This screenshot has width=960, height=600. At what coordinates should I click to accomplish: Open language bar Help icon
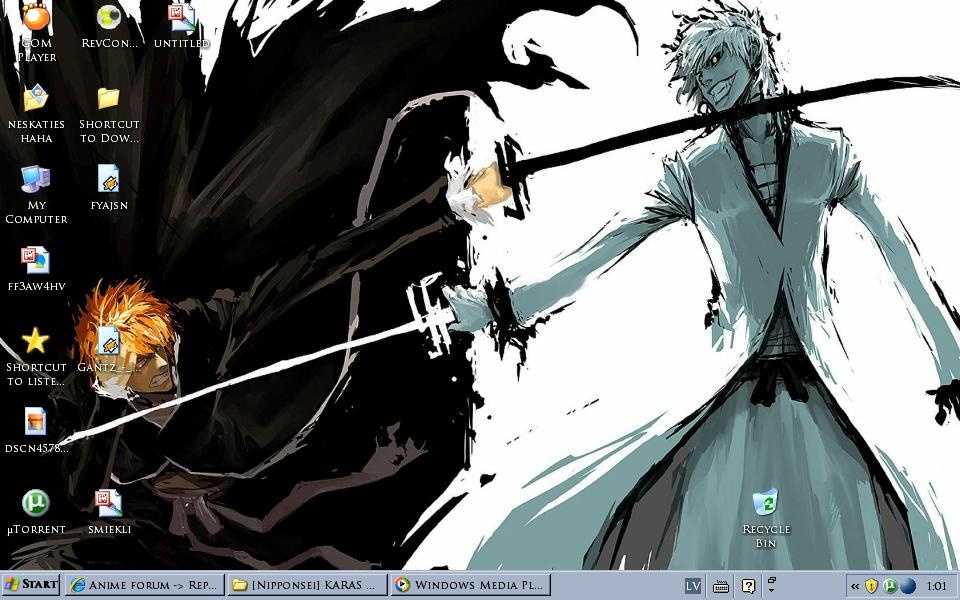(x=748, y=586)
